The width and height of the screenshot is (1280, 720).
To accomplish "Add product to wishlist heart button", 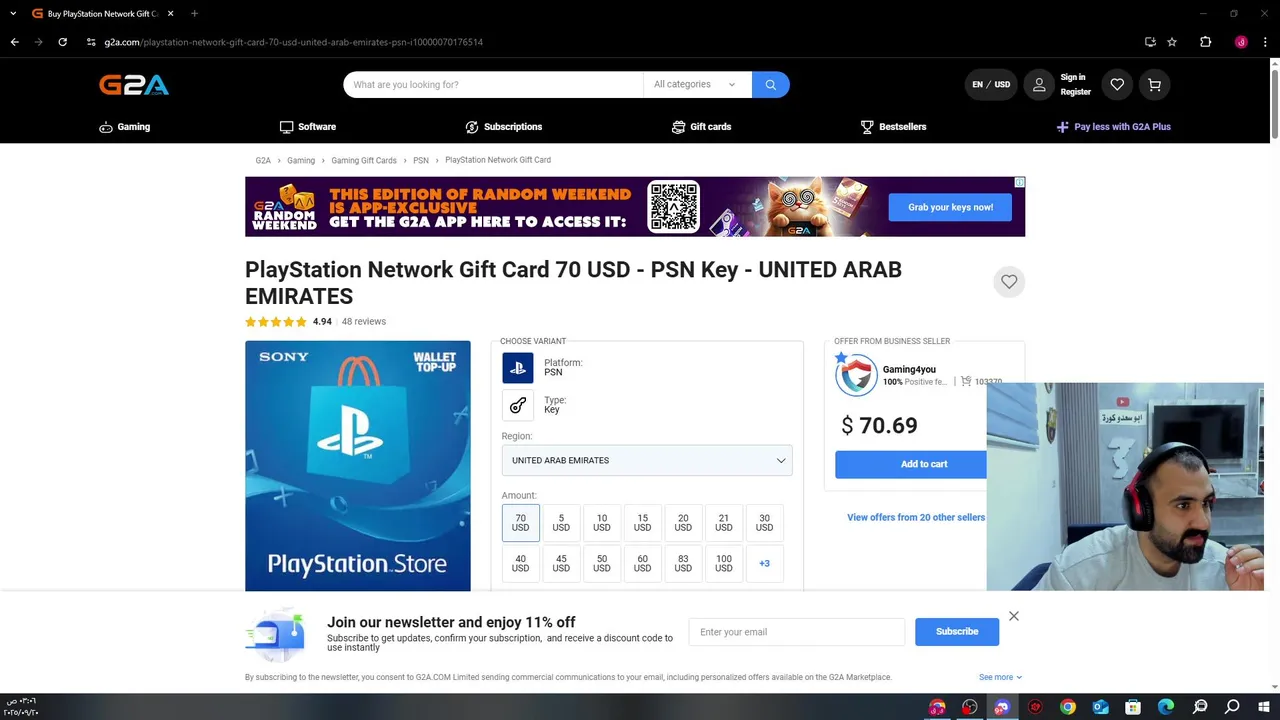I will (x=1009, y=282).
